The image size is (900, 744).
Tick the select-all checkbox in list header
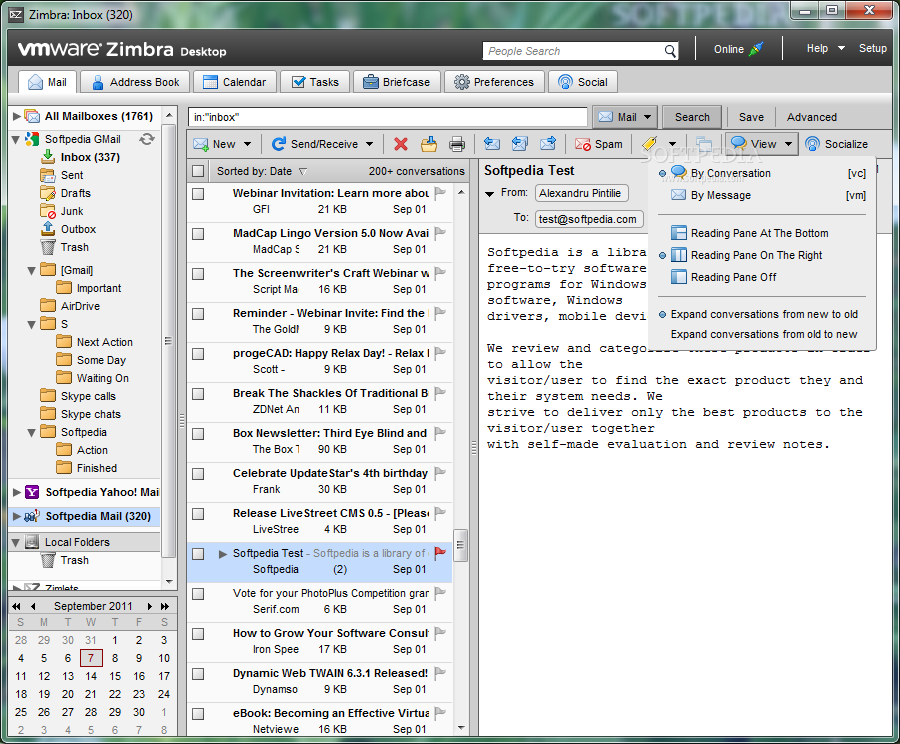pos(198,171)
